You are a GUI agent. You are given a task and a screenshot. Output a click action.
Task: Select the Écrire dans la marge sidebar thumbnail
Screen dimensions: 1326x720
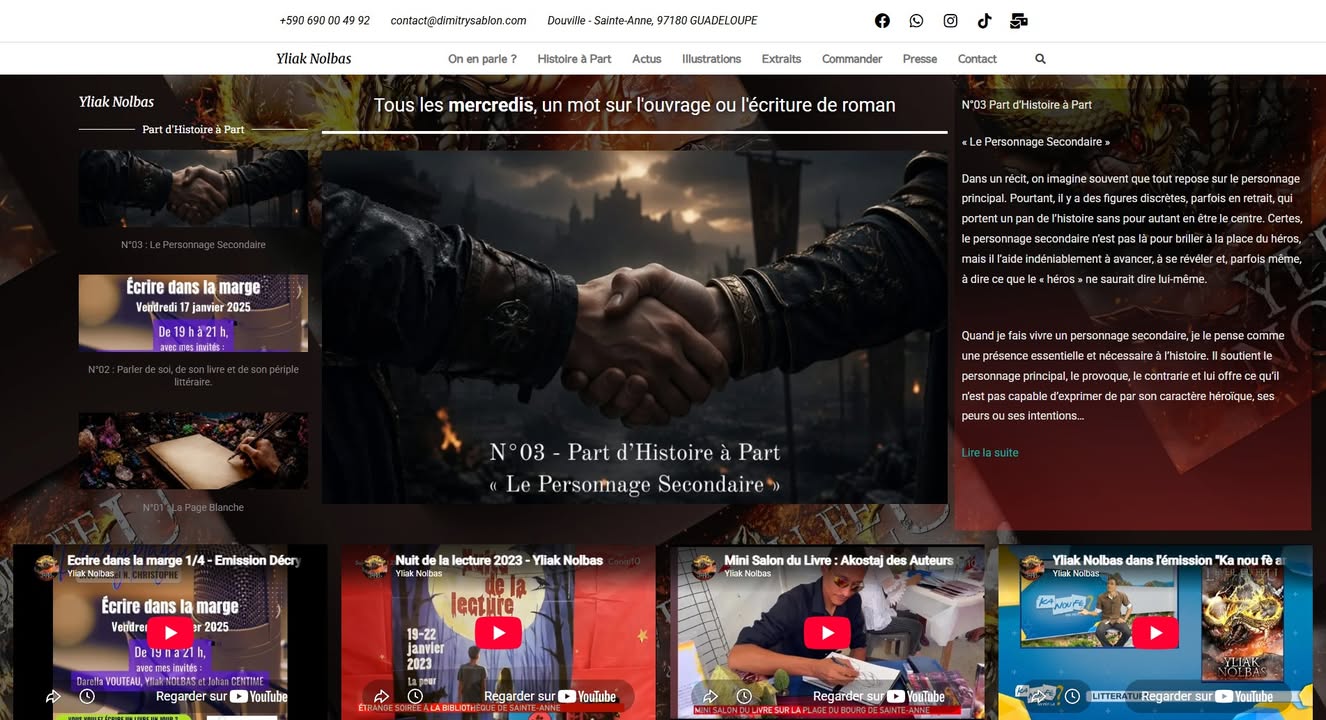pyautogui.click(x=193, y=313)
